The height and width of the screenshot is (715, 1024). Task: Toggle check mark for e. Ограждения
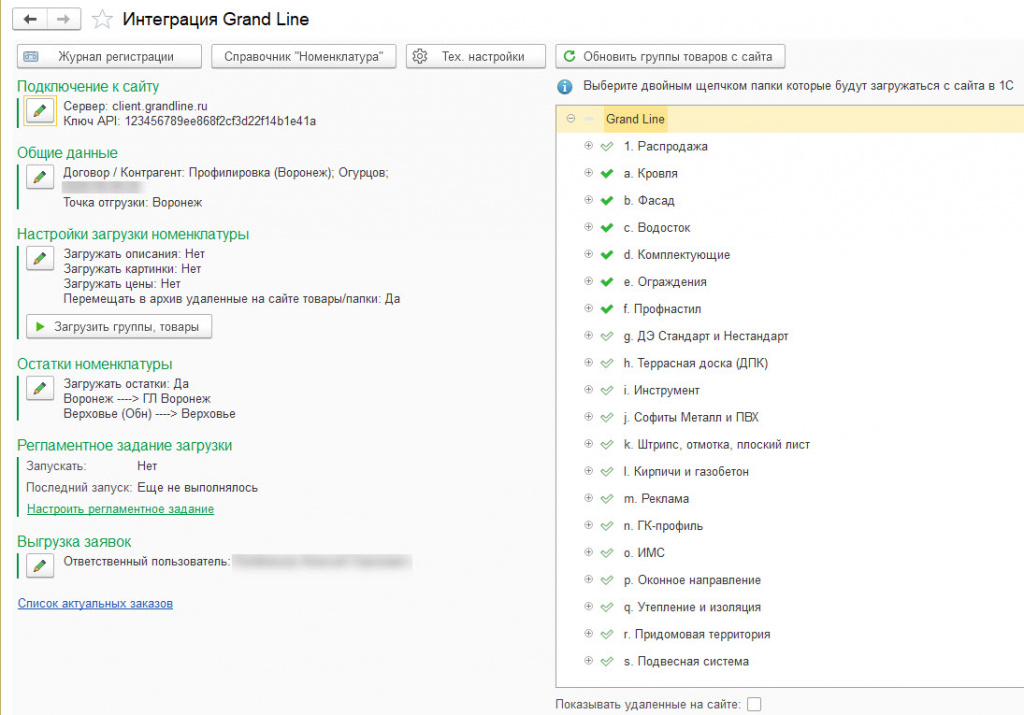(607, 282)
